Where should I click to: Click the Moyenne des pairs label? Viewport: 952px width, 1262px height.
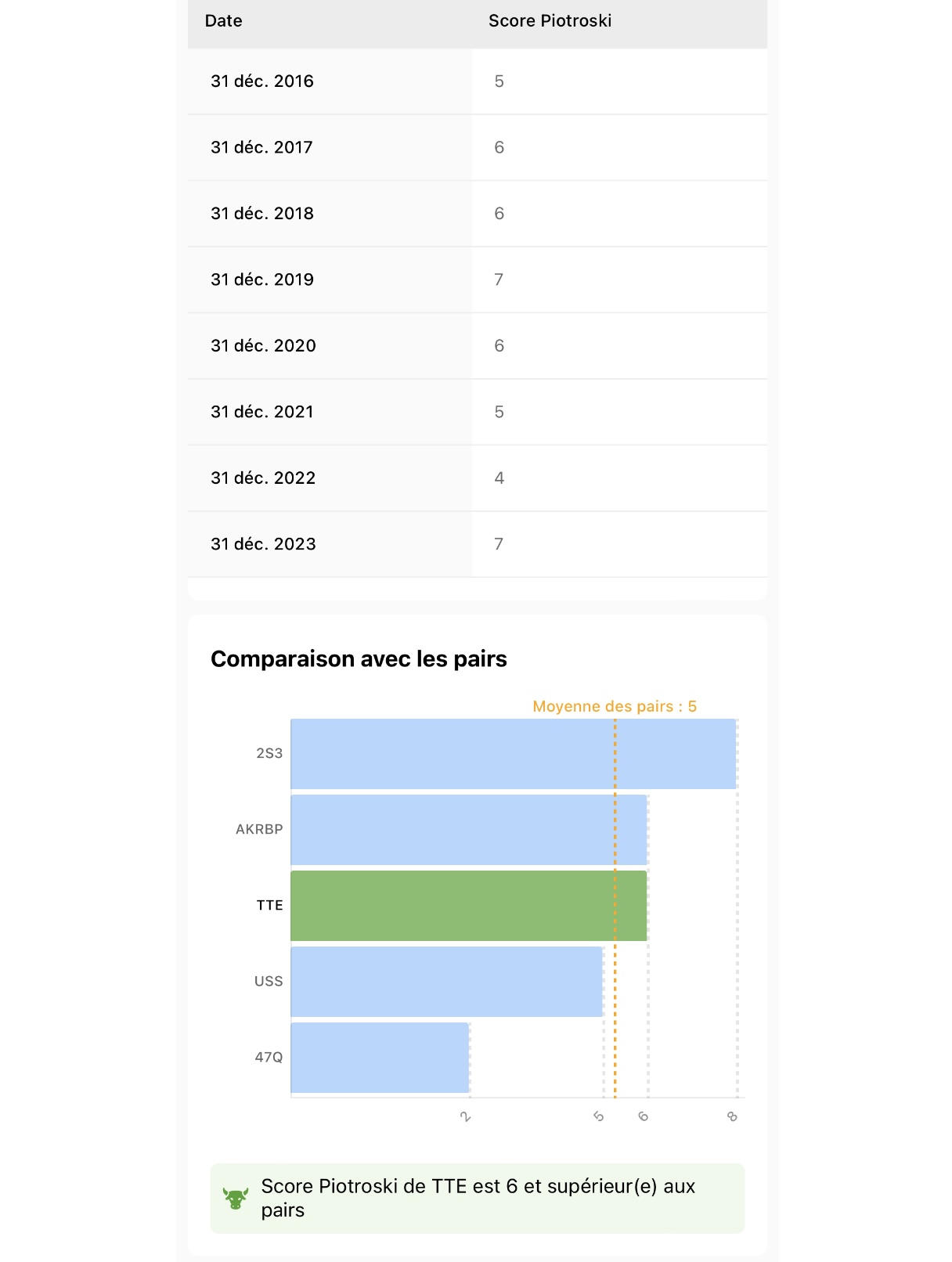(x=615, y=706)
